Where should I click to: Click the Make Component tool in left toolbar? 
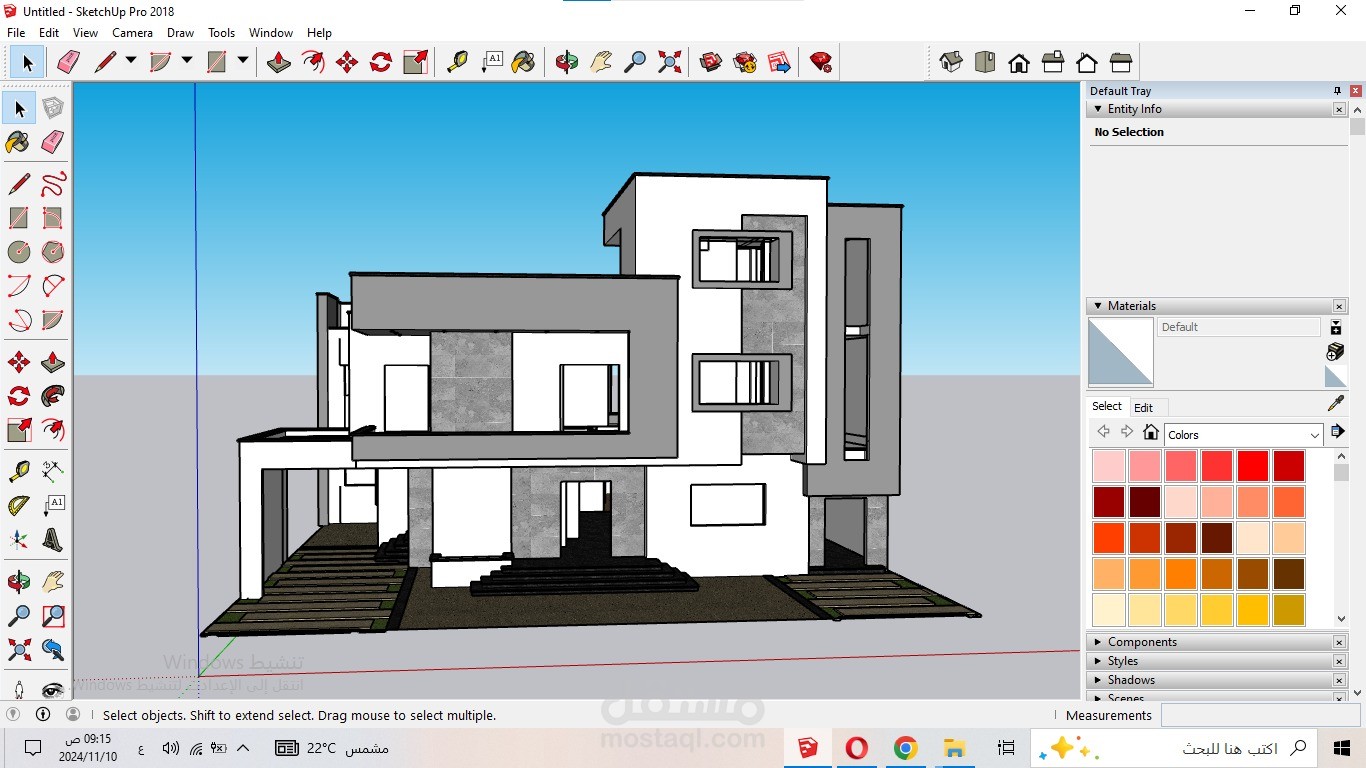pyautogui.click(x=53, y=108)
